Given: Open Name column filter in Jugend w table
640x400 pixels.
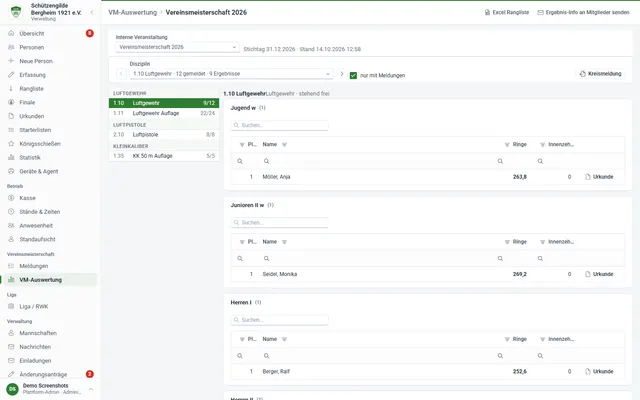Looking at the screenshot, I should coord(284,144).
